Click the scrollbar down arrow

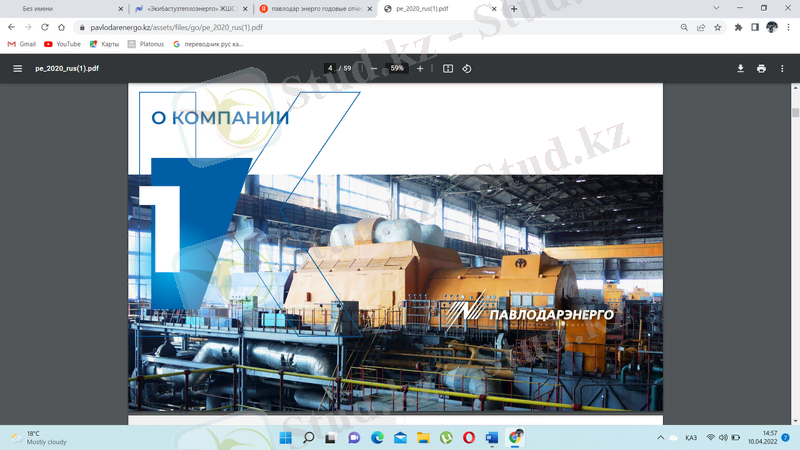tap(795, 421)
